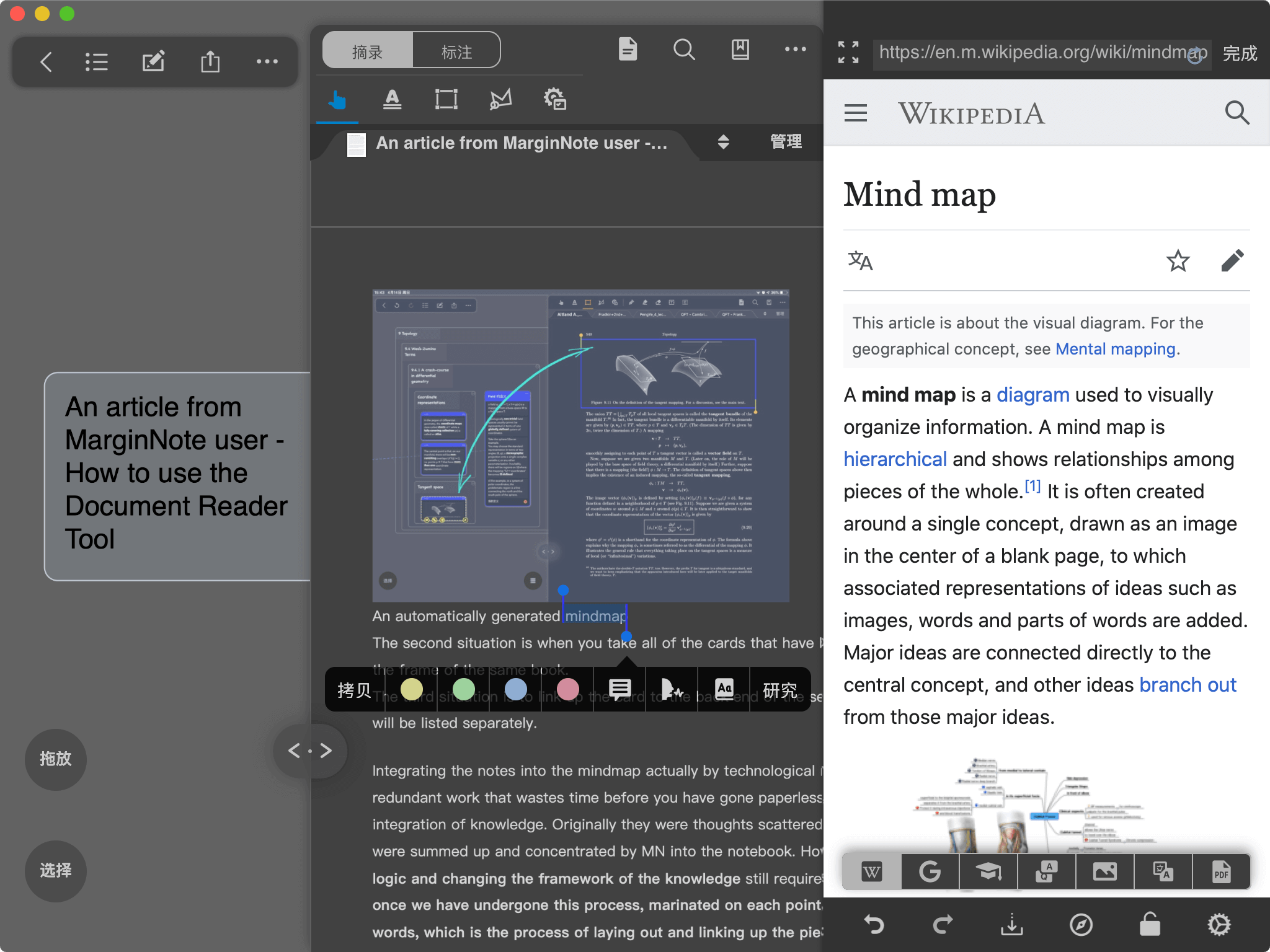Switch to the 摘录 tab
The height and width of the screenshot is (952, 1270).
(368, 51)
